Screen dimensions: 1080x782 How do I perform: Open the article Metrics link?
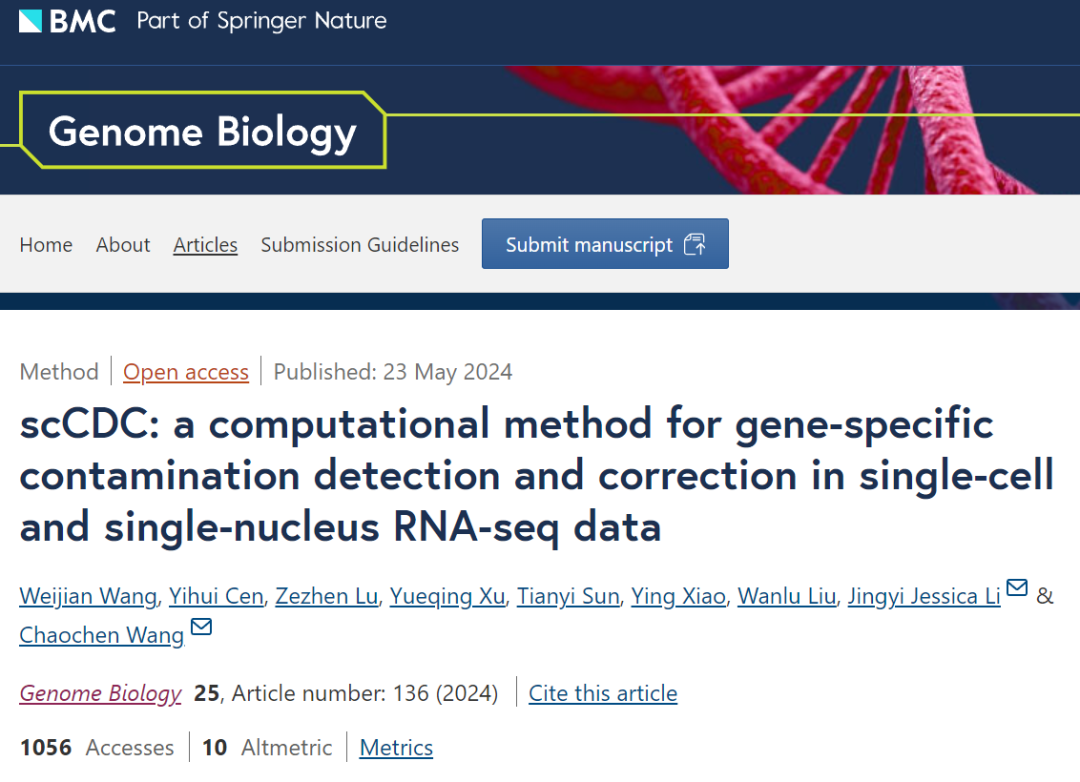(x=396, y=748)
